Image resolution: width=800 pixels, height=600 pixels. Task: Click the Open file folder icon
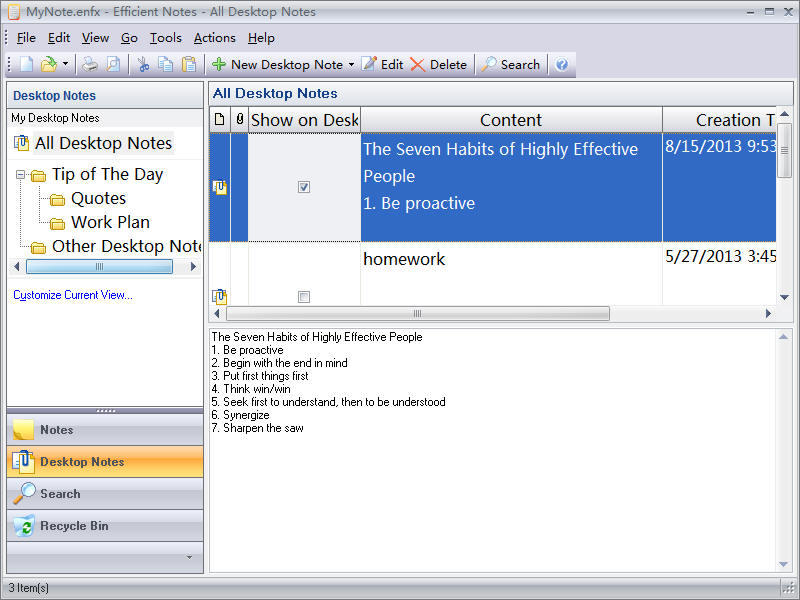(x=48, y=64)
